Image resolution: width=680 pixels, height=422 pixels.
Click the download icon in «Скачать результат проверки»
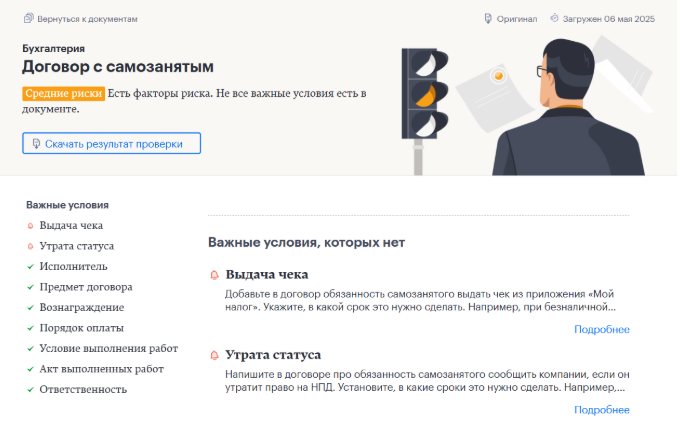point(37,144)
